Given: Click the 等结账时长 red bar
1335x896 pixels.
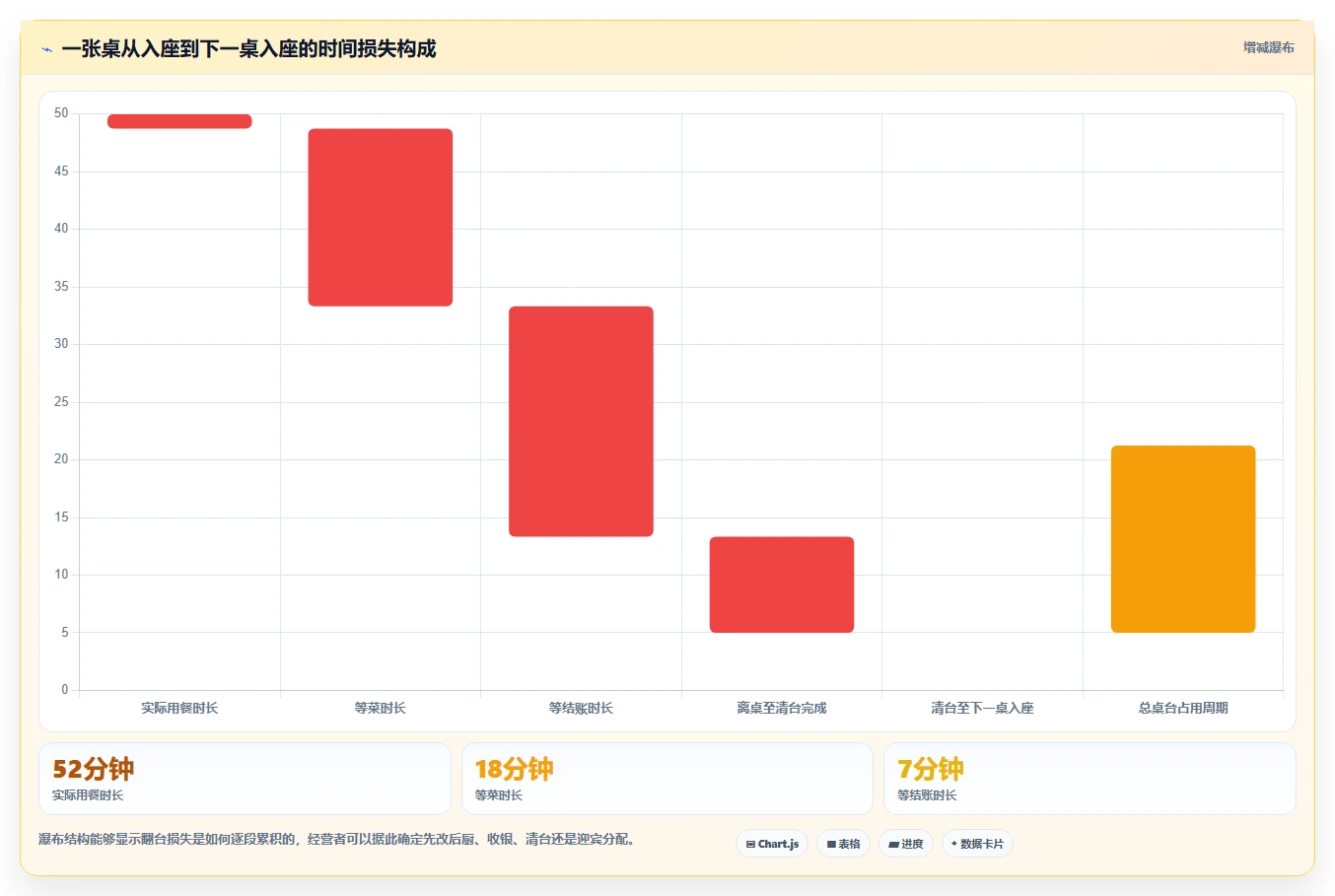Looking at the screenshot, I should (581, 422).
